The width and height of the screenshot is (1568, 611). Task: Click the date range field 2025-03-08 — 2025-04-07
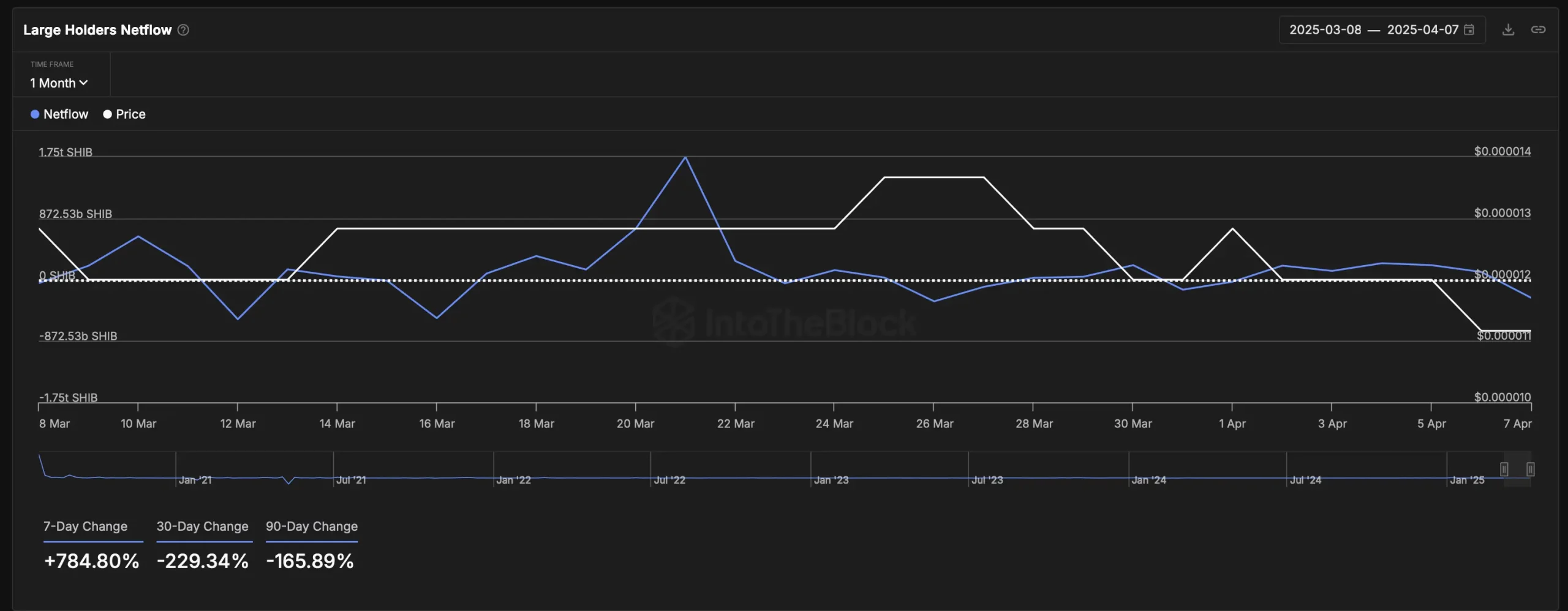[x=1382, y=30]
